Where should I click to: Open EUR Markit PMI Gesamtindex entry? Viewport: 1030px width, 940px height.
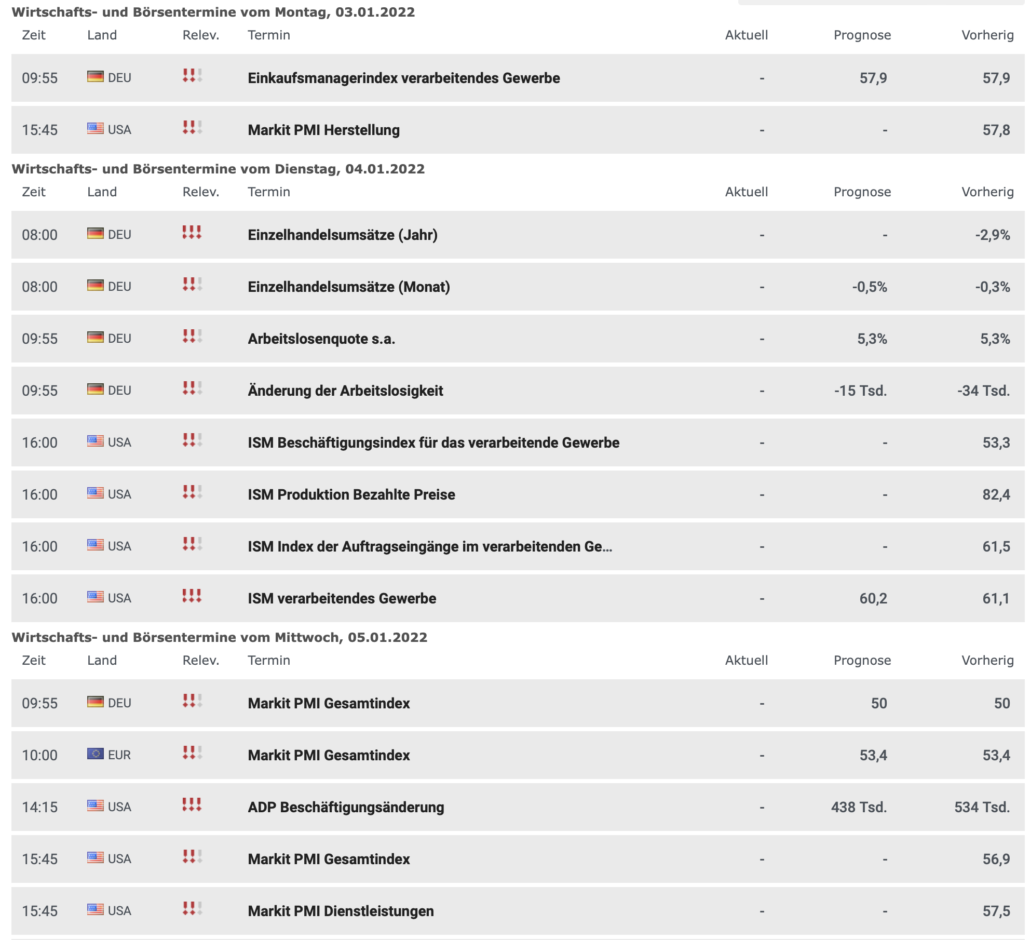[x=328, y=755]
